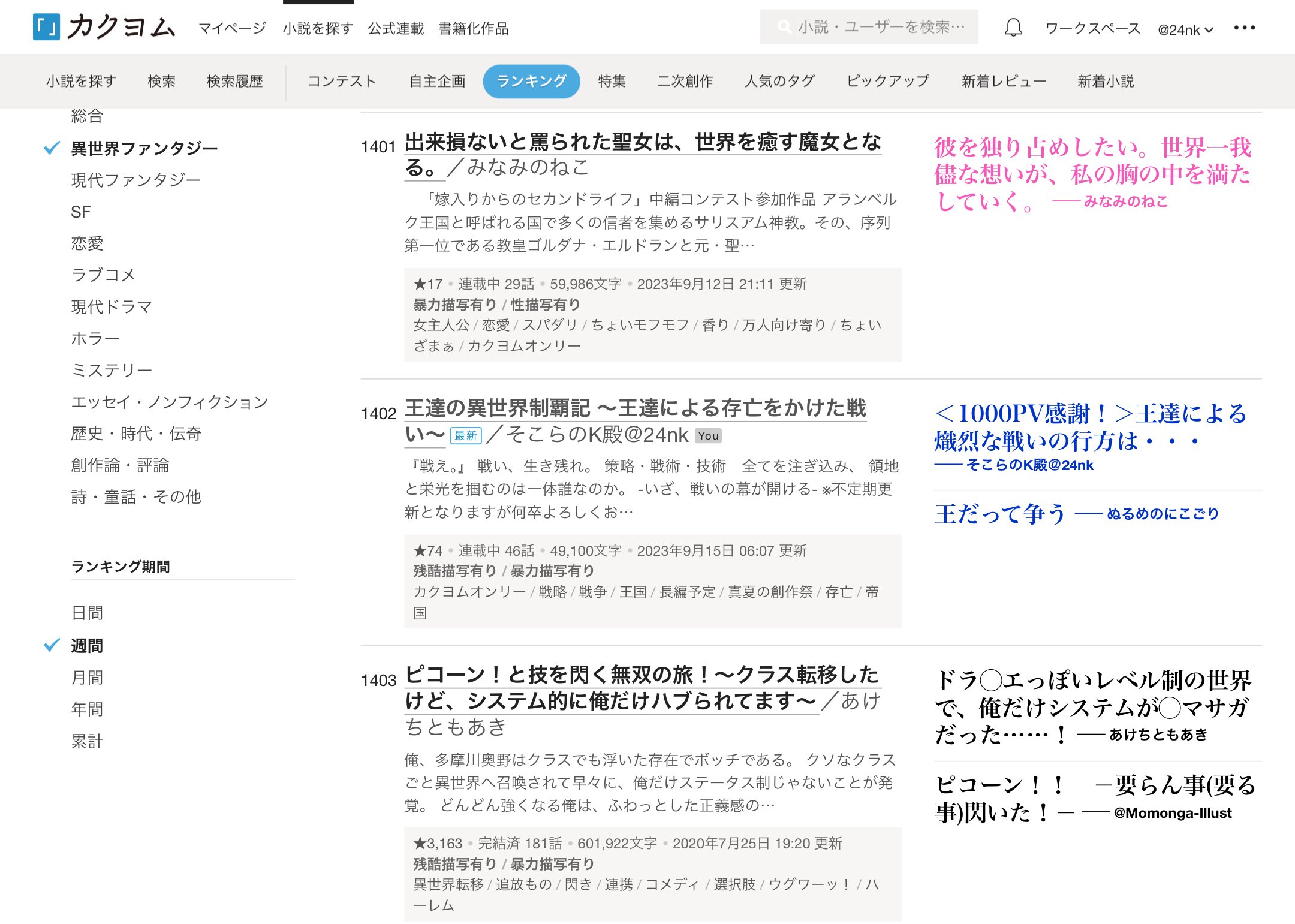
Task: Open the three-dots more menu
Action: point(1244,28)
